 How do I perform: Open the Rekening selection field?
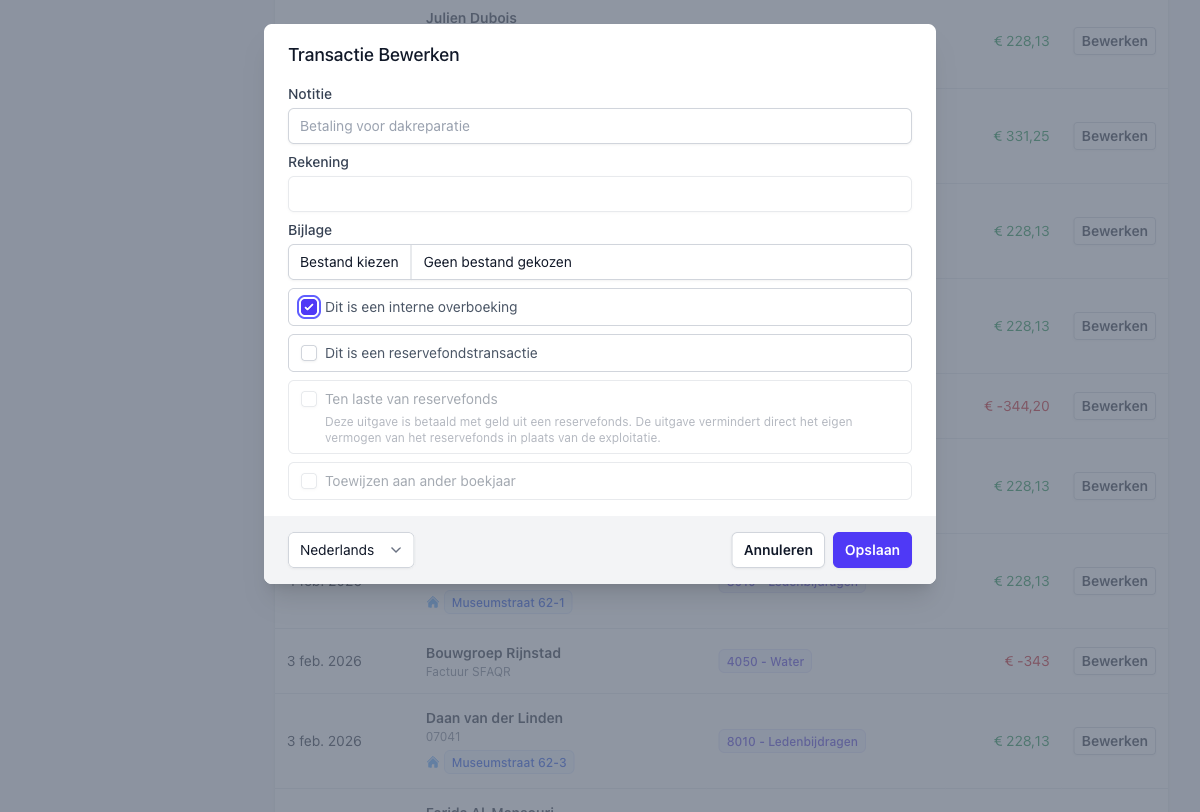[x=600, y=194]
